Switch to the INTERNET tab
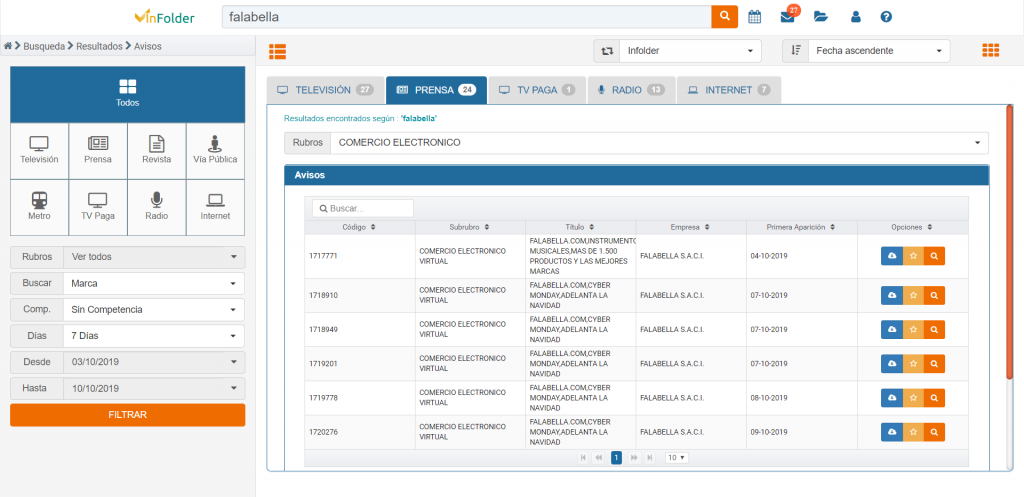Viewport: 1024px width, 497px height. (729, 90)
